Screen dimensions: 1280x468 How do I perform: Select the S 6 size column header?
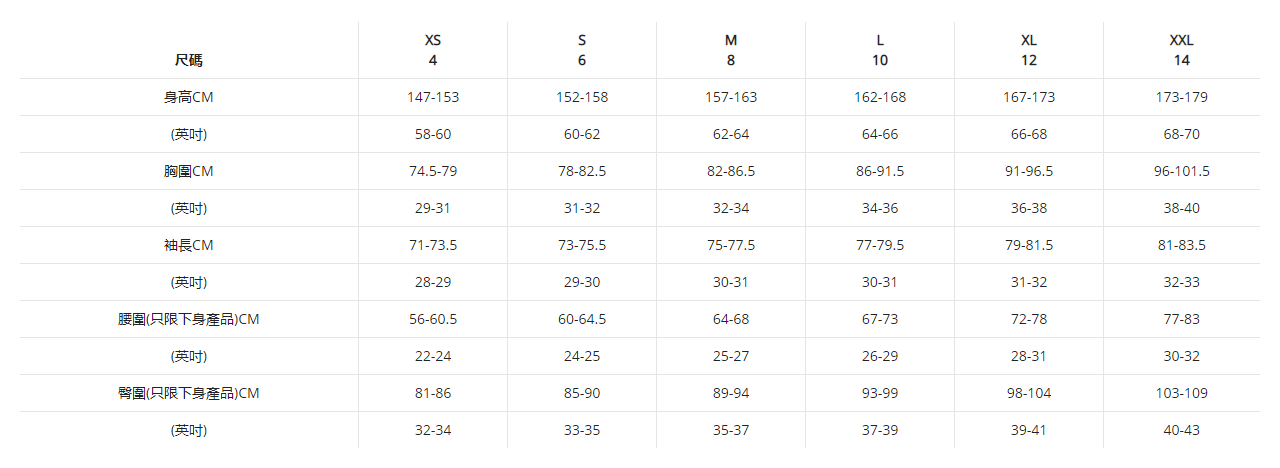click(x=581, y=50)
